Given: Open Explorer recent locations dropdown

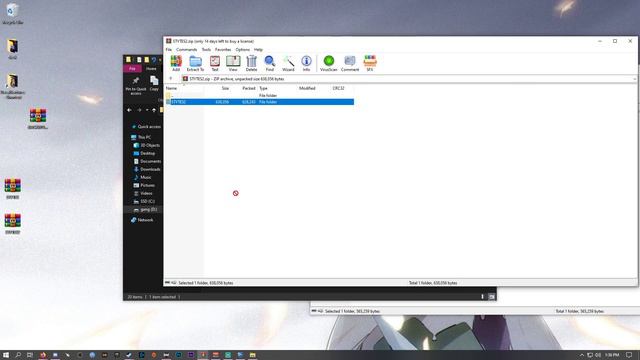Looking at the screenshot, I should [x=147, y=110].
